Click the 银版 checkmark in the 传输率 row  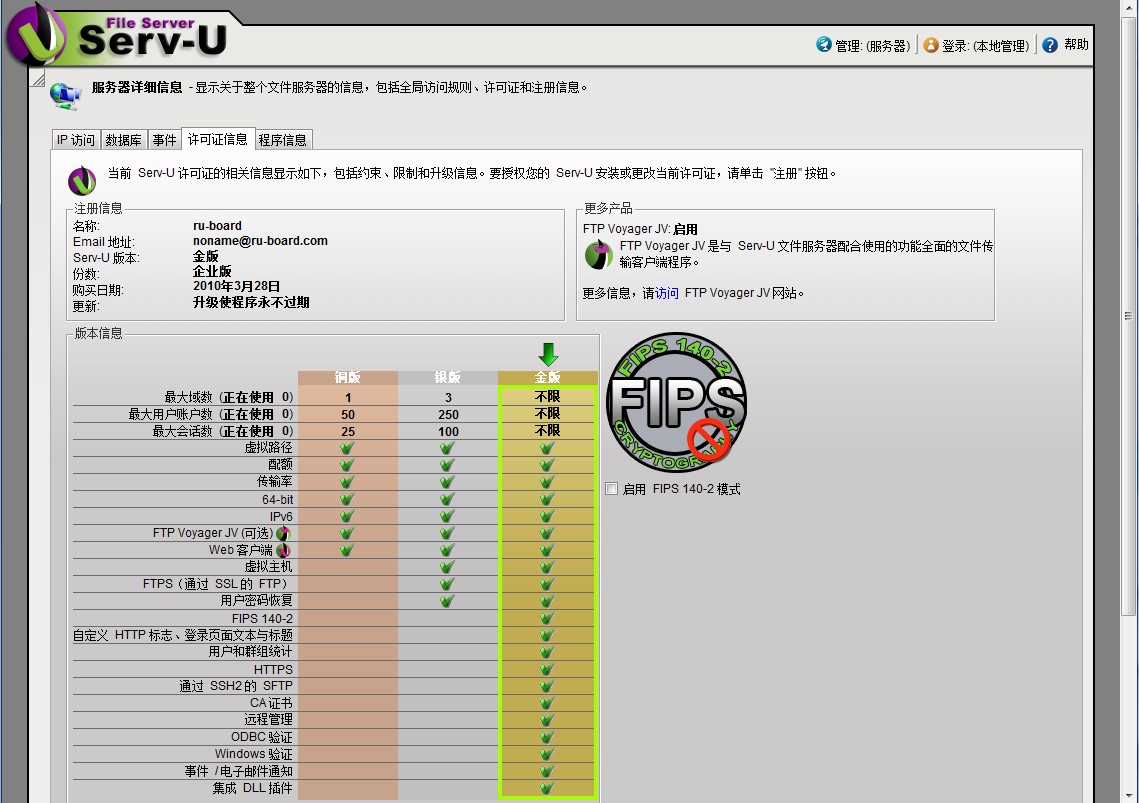[x=447, y=482]
